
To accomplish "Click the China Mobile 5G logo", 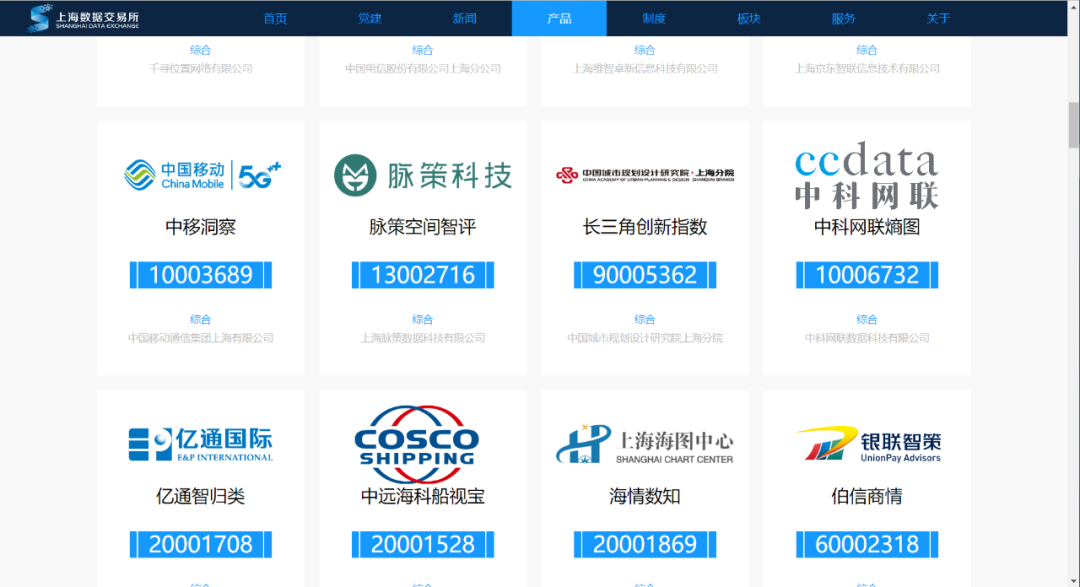I will (x=202, y=175).
